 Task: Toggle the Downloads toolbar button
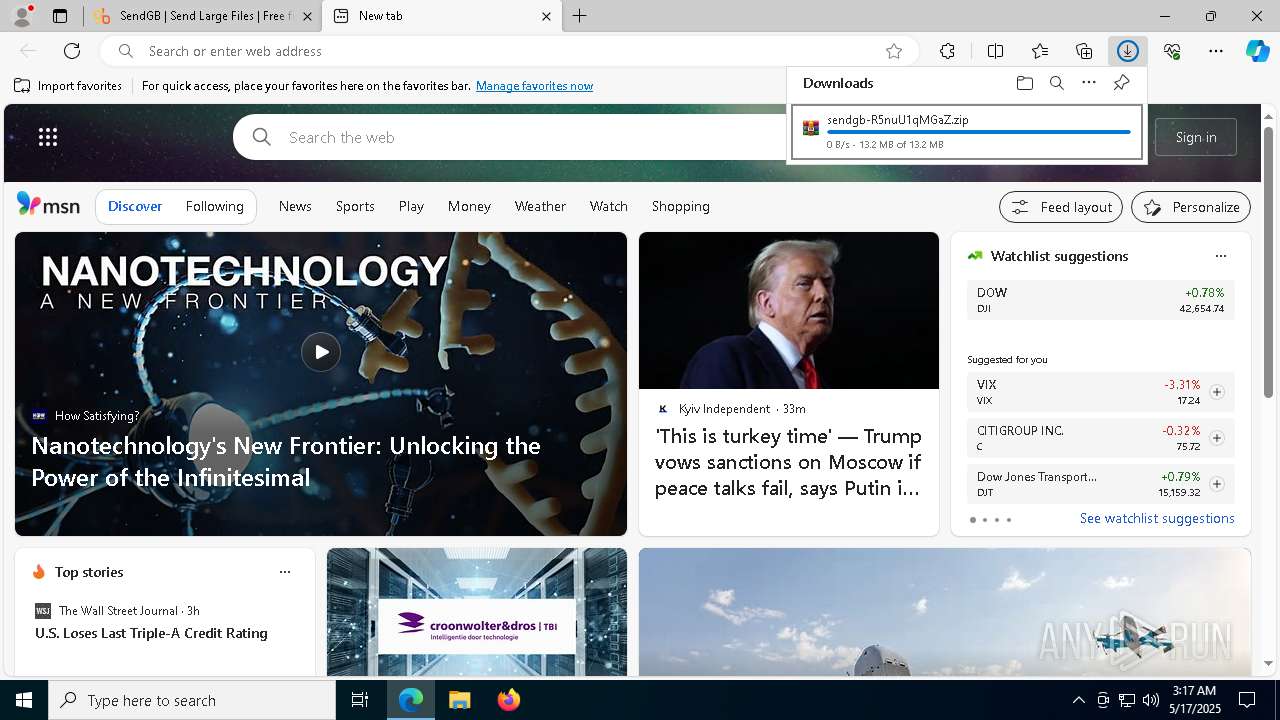coord(1128,51)
